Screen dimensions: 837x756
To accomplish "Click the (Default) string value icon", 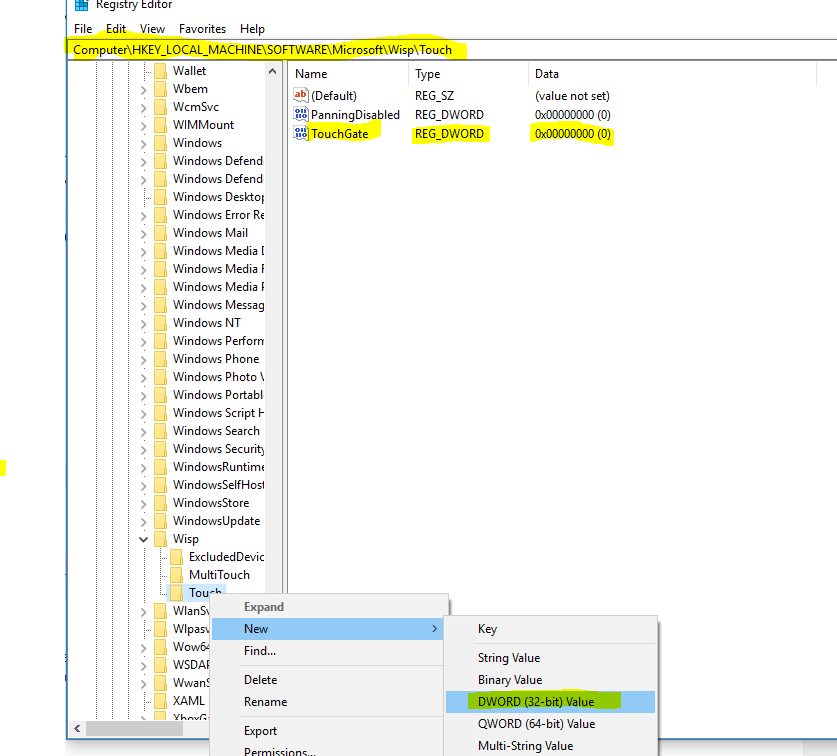I will click(x=301, y=96).
